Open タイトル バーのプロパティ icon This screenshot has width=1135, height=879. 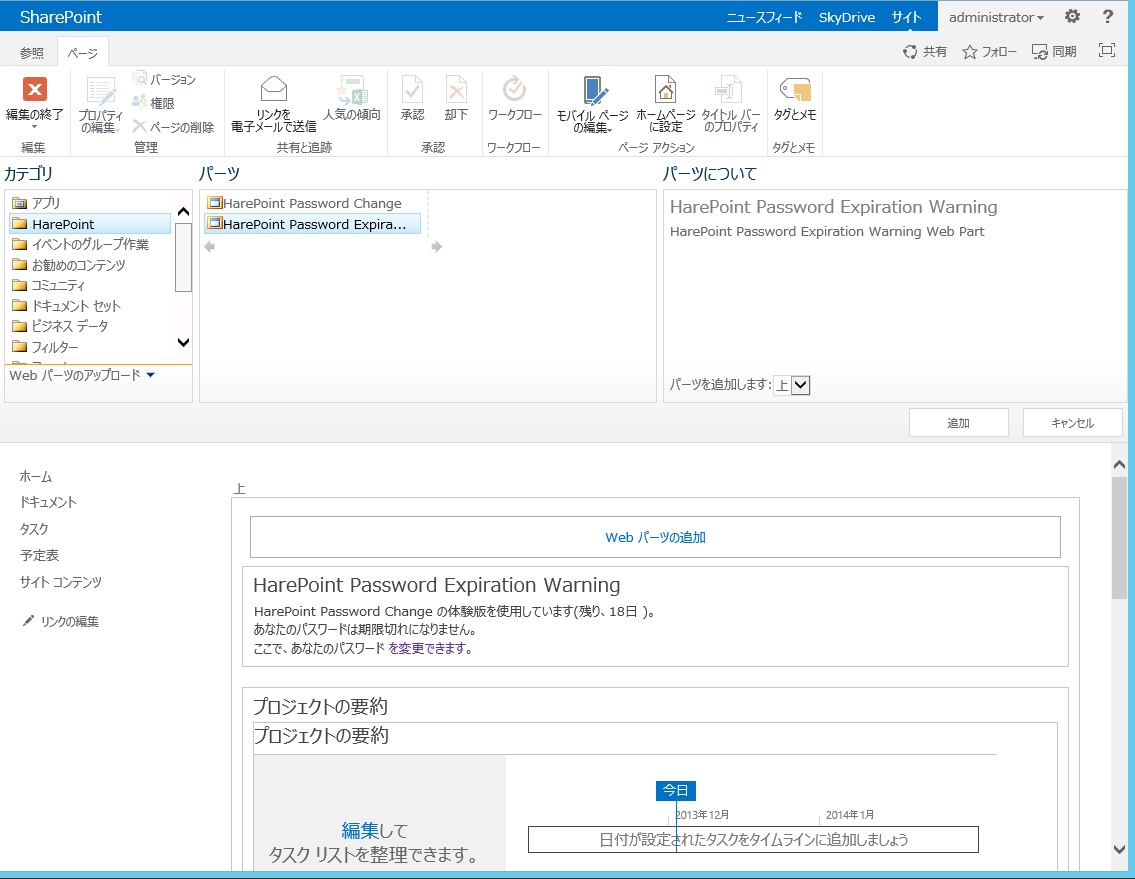[x=730, y=91]
